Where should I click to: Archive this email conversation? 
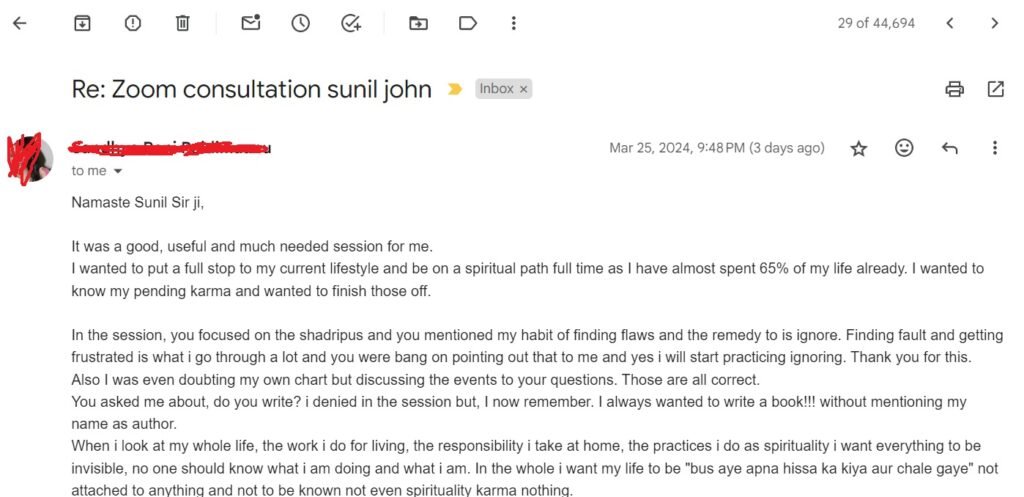tap(82, 23)
